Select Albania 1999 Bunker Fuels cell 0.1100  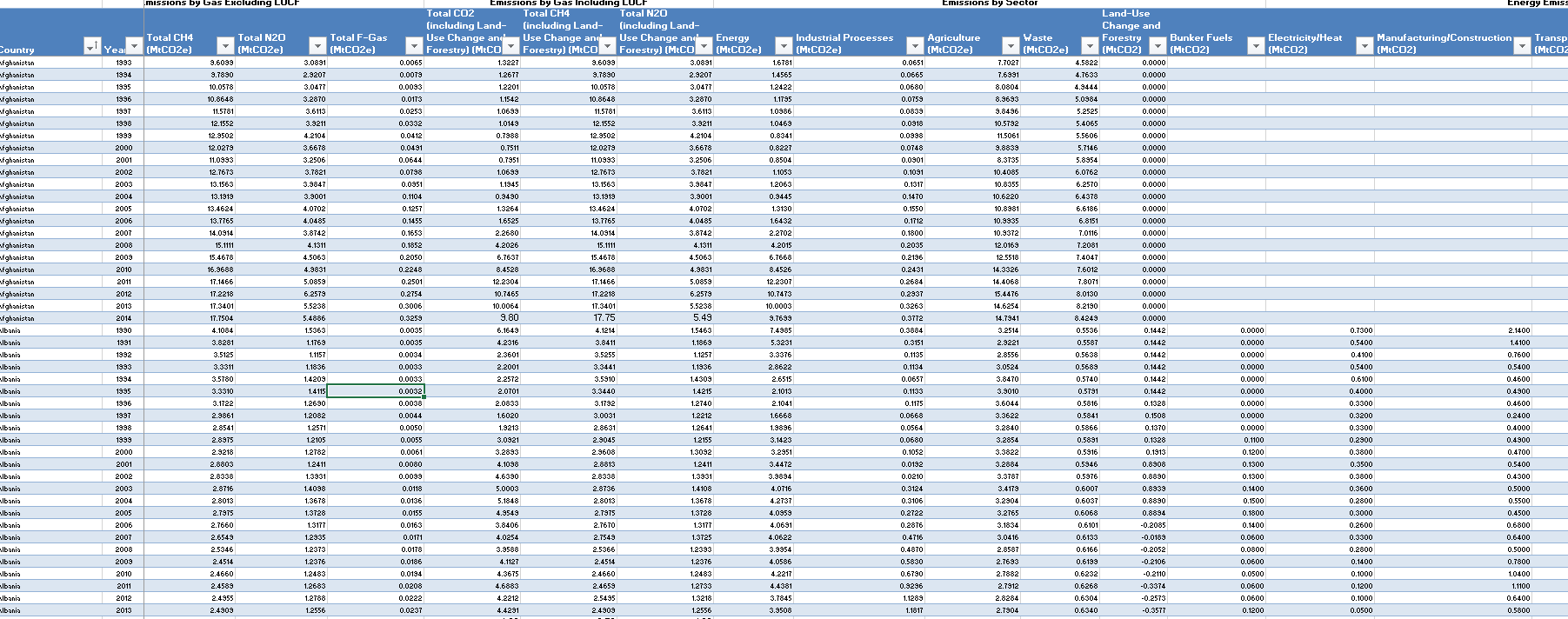(1217, 440)
